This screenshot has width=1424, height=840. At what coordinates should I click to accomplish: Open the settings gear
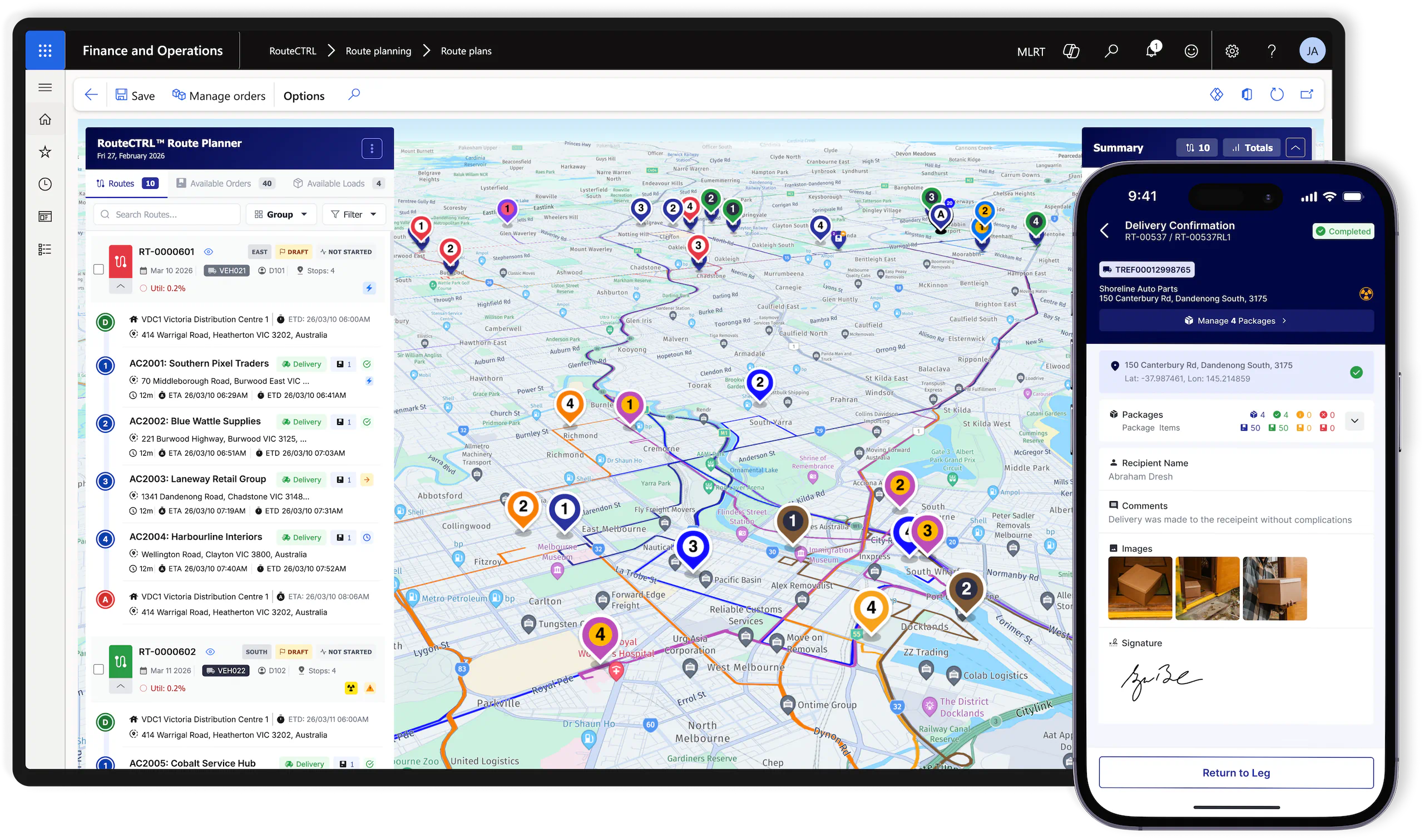[1233, 52]
